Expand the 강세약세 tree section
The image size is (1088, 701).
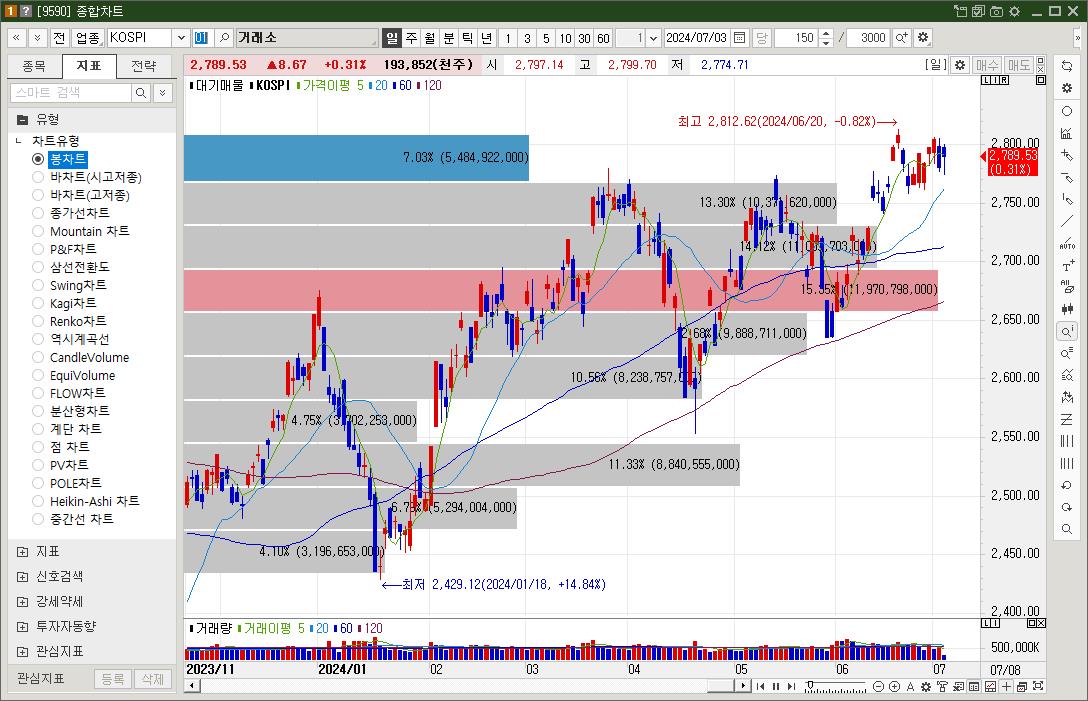(x=22, y=602)
